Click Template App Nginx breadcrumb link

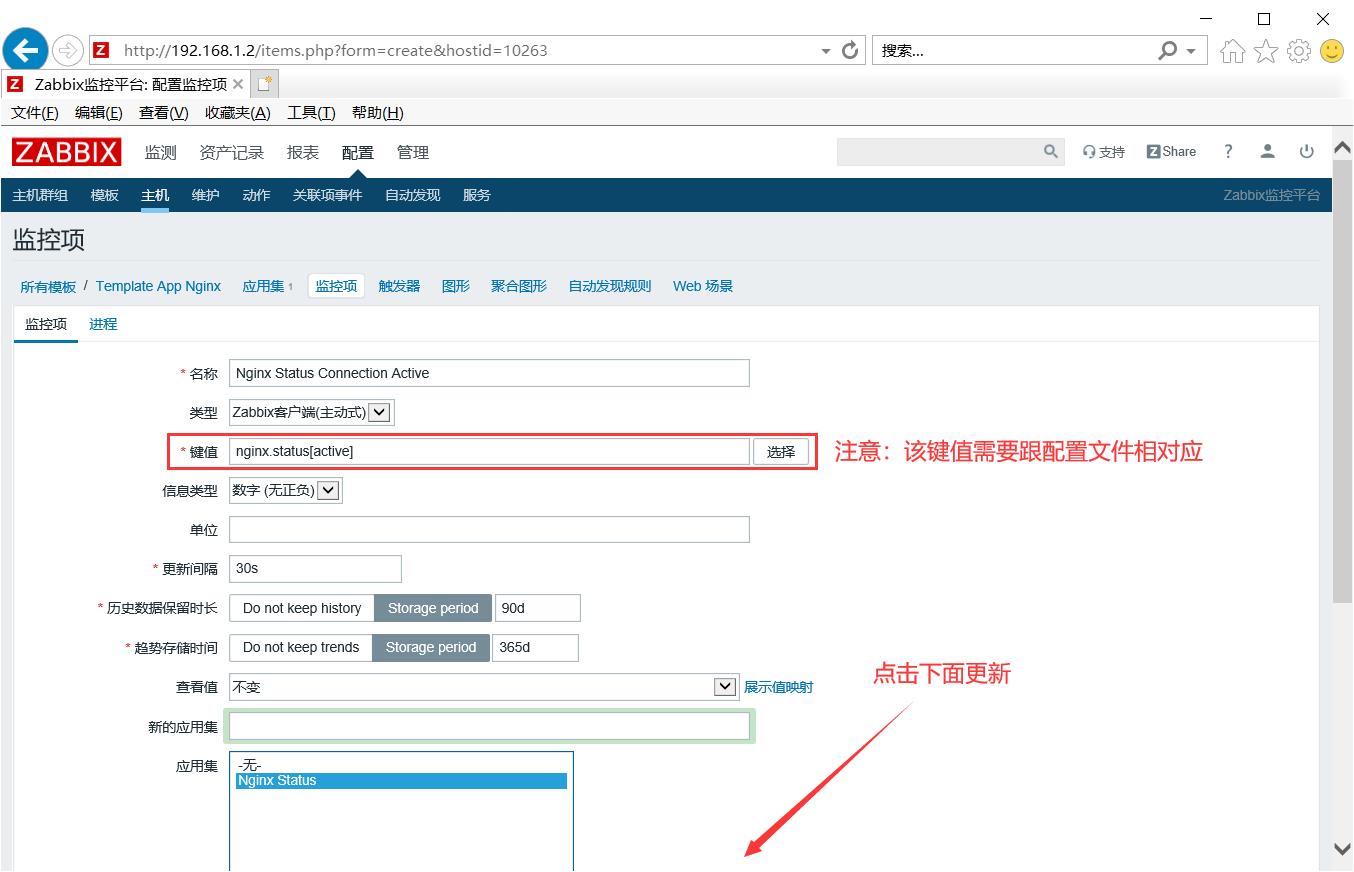(158, 286)
